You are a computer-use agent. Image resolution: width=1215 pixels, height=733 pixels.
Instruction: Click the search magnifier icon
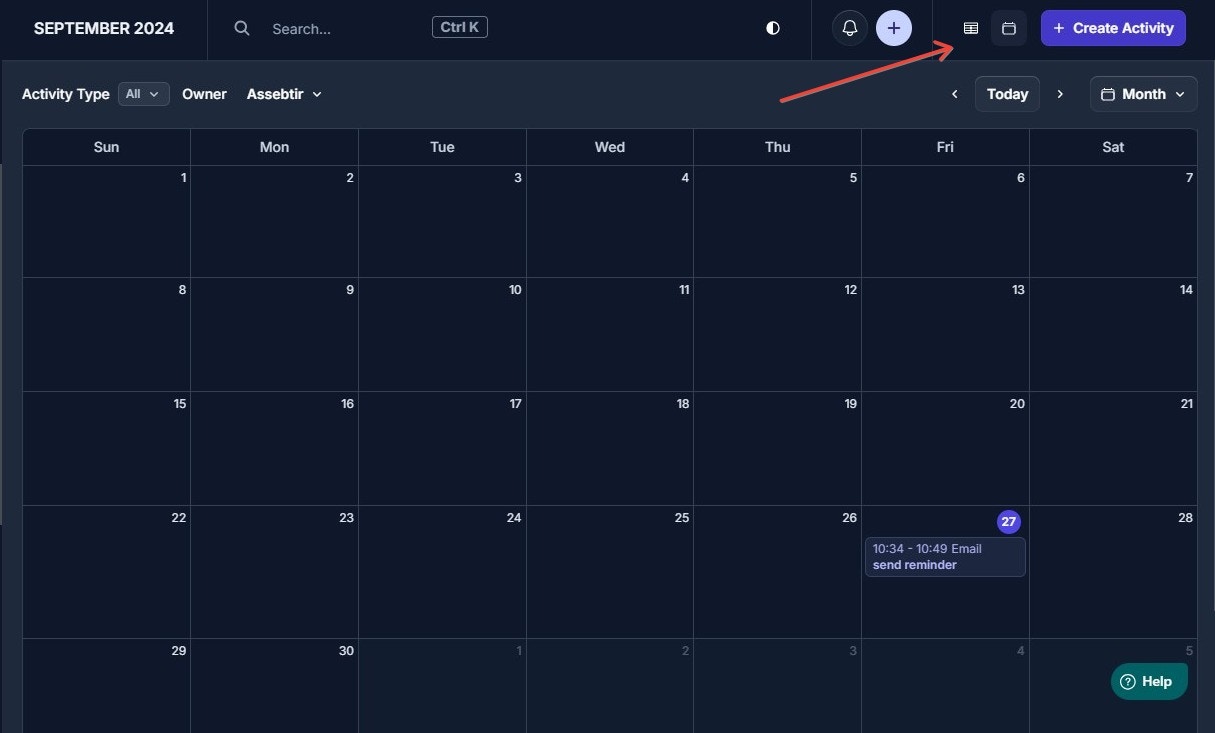[242, 28]
